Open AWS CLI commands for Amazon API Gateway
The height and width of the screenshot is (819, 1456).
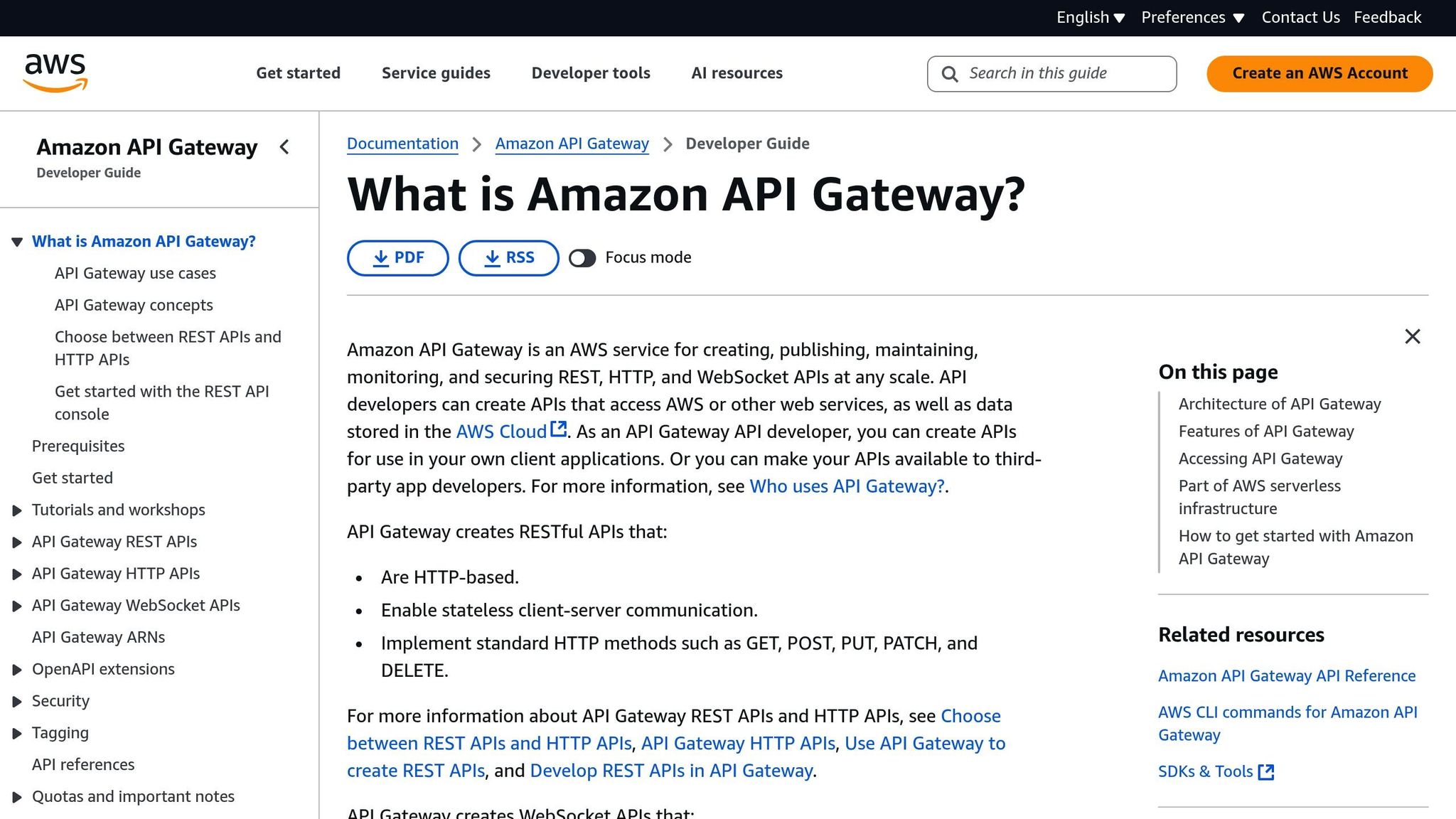1288,724
